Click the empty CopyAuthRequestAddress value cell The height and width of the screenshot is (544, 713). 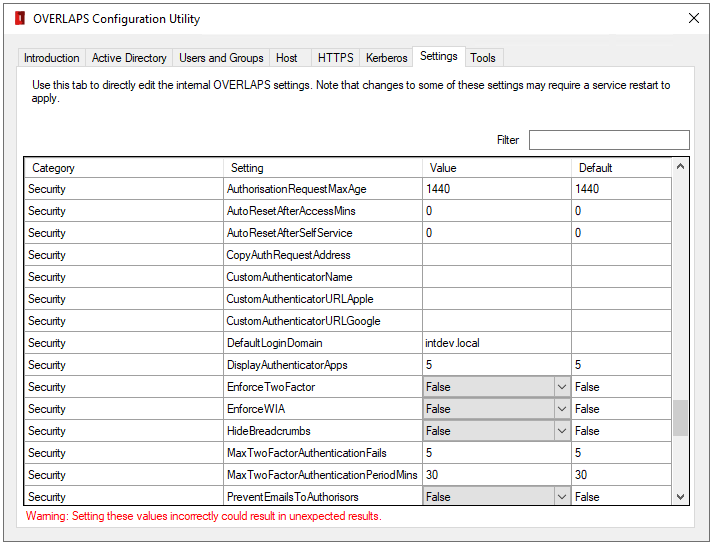497,255
